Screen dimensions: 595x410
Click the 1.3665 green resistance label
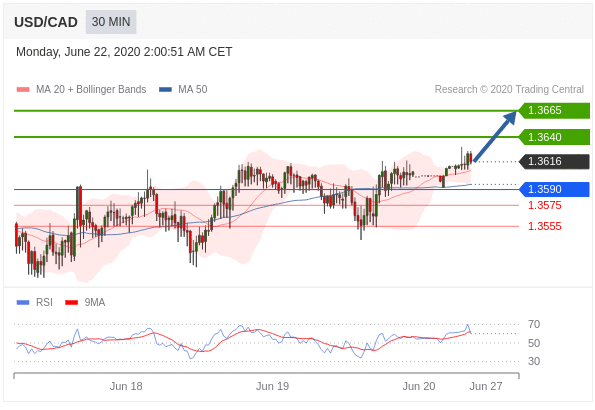pos(554,110)
